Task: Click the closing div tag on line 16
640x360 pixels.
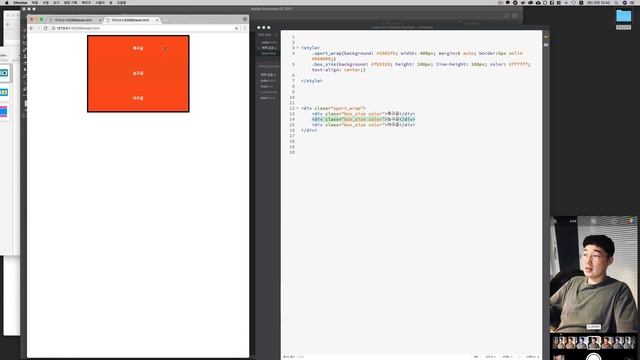Action: (x=309, y=130)
